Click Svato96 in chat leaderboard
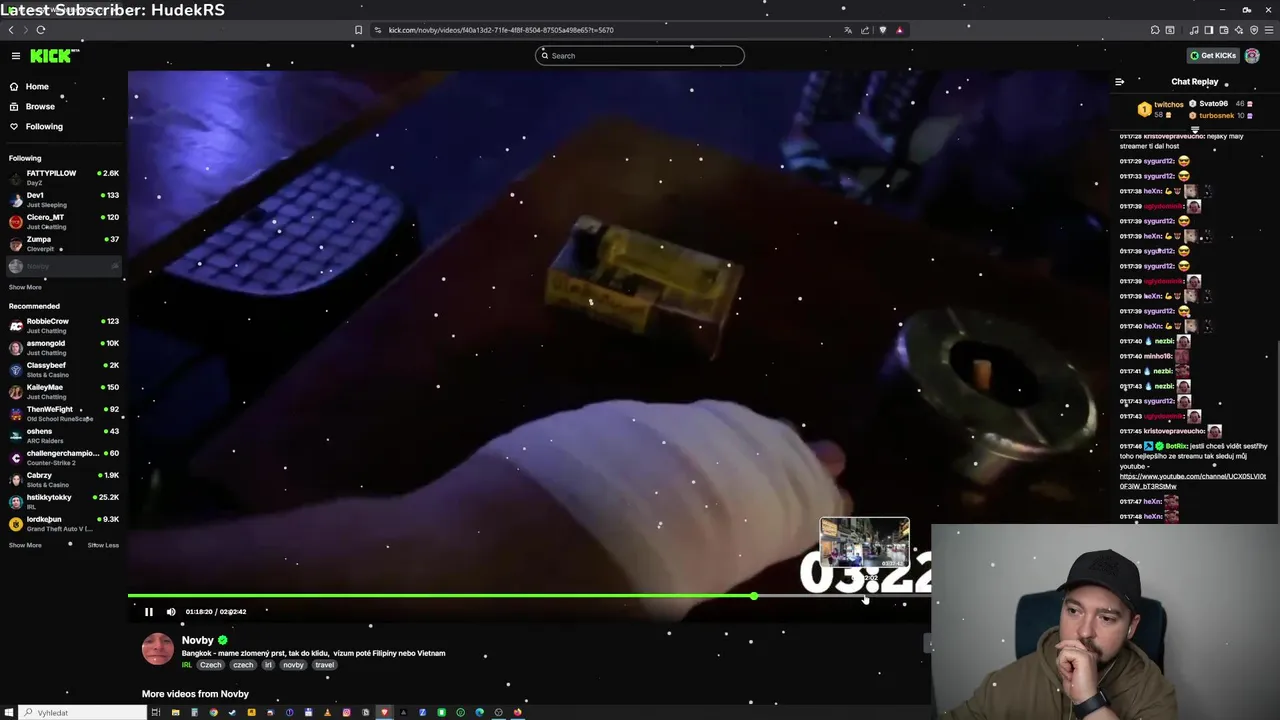Viewport: 1280px width, 720px height. coord(1221,104)
